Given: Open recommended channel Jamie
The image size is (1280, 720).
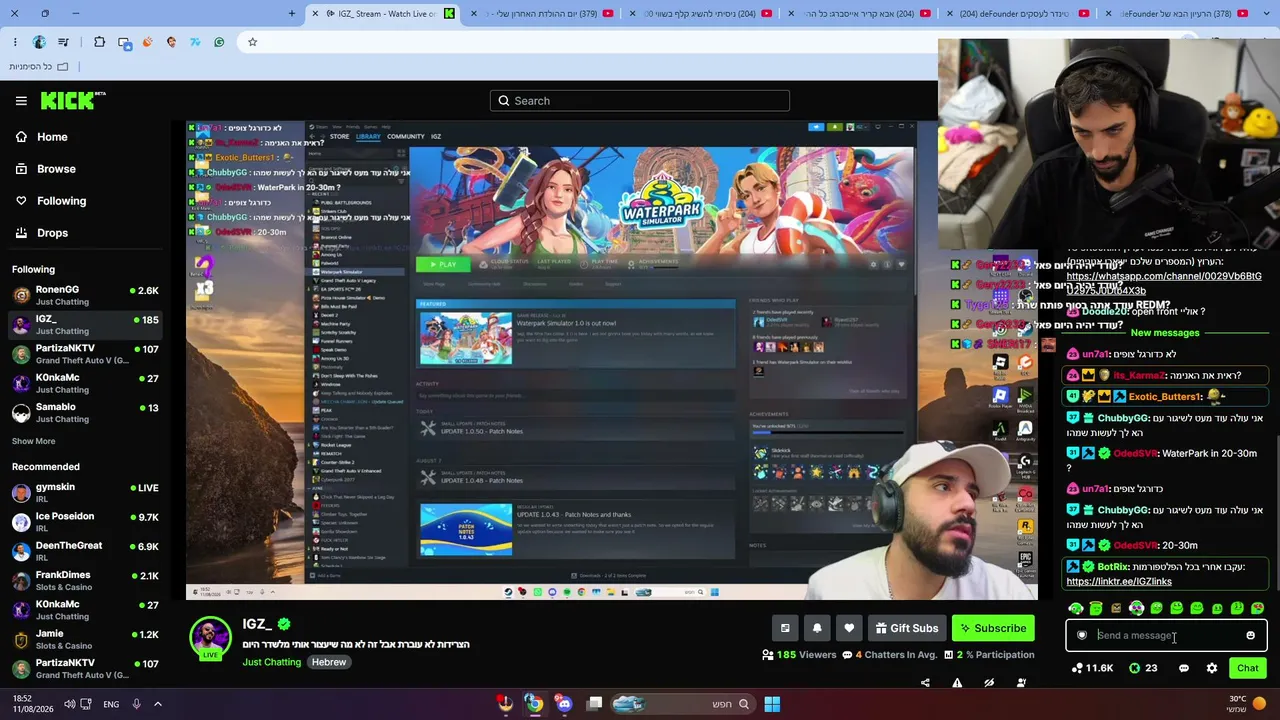Looking at the screenshot, I should tap(85, 639).
